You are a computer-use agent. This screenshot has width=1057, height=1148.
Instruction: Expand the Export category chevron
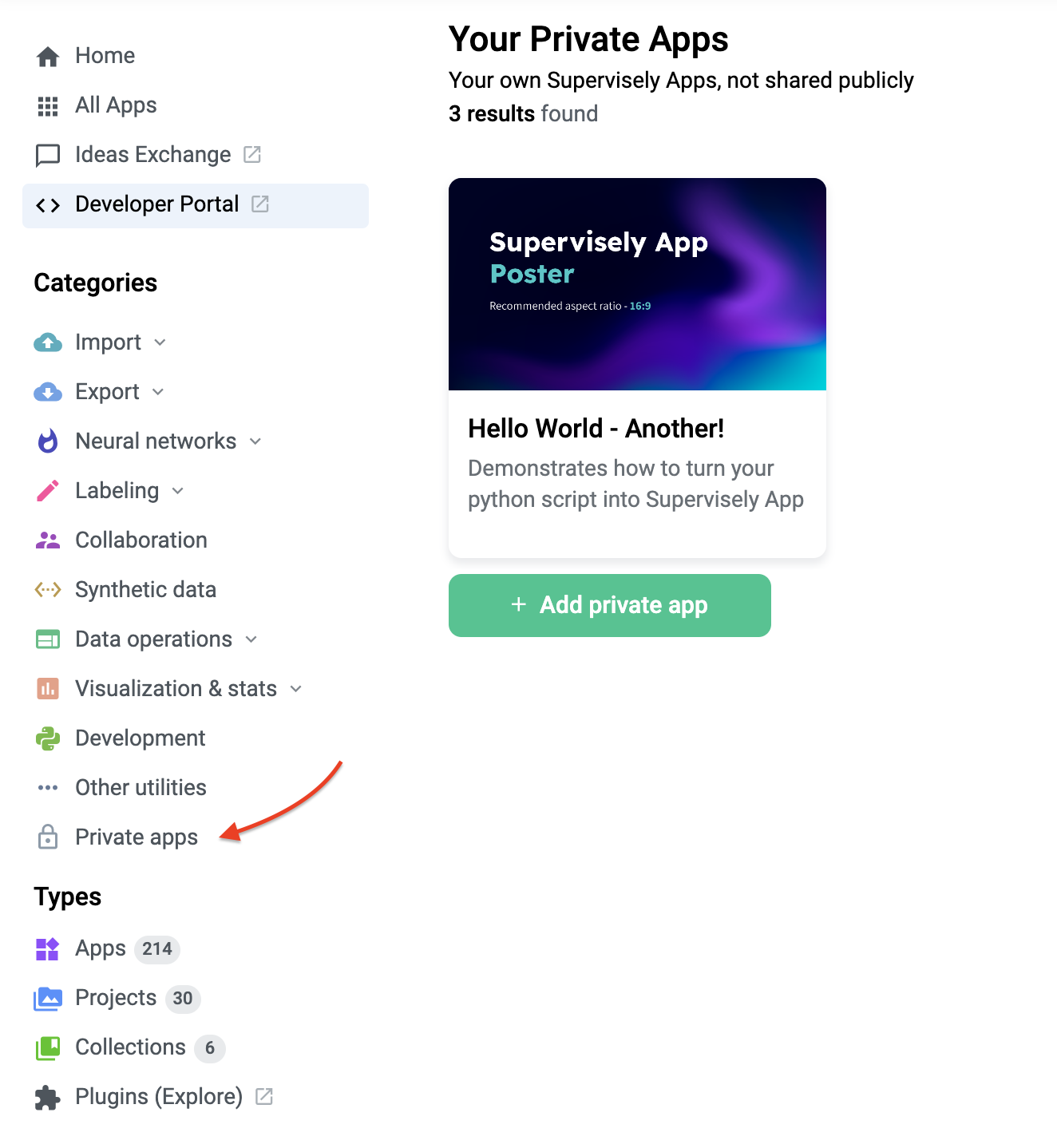pyautogui.click(x=158, y=392)
